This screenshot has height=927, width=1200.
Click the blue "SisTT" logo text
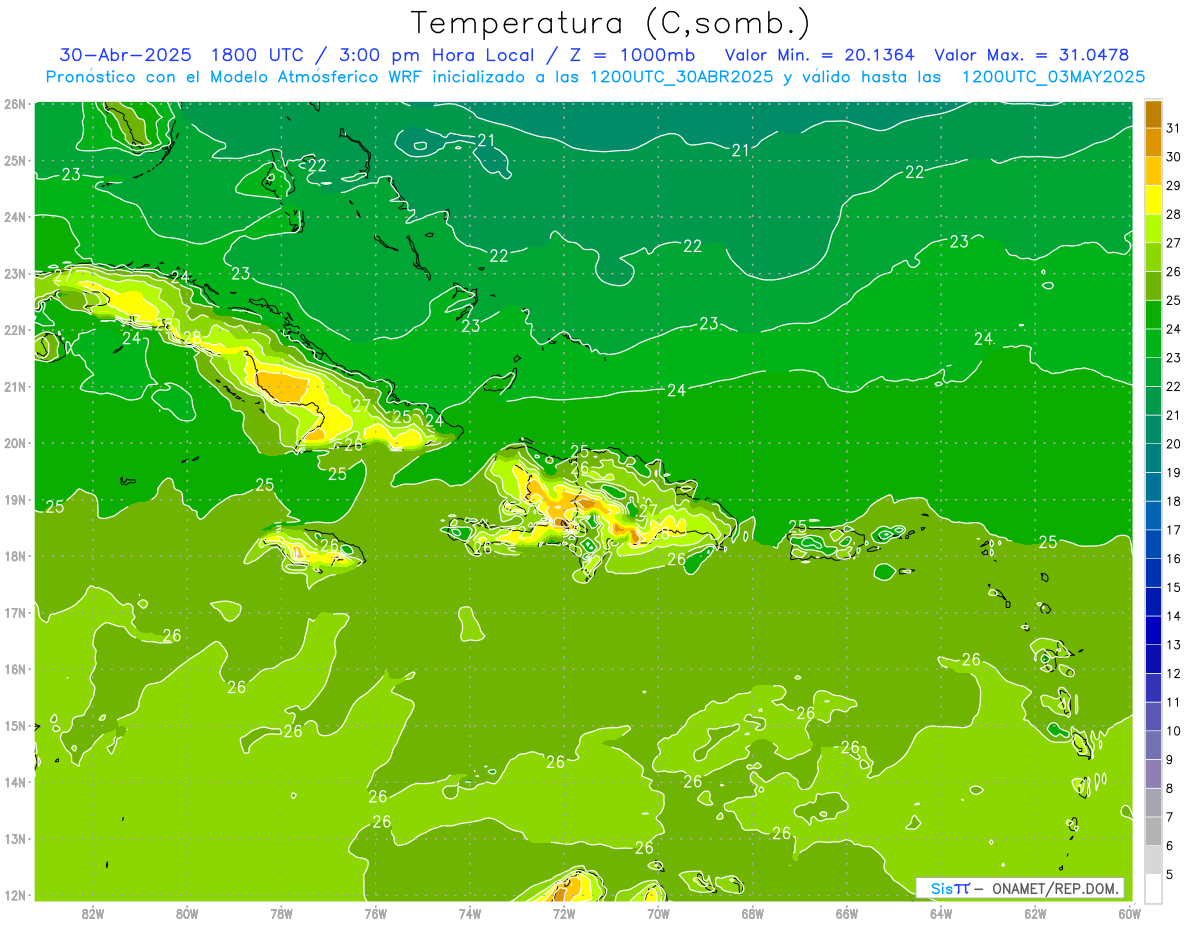click(x=950, y=888)
